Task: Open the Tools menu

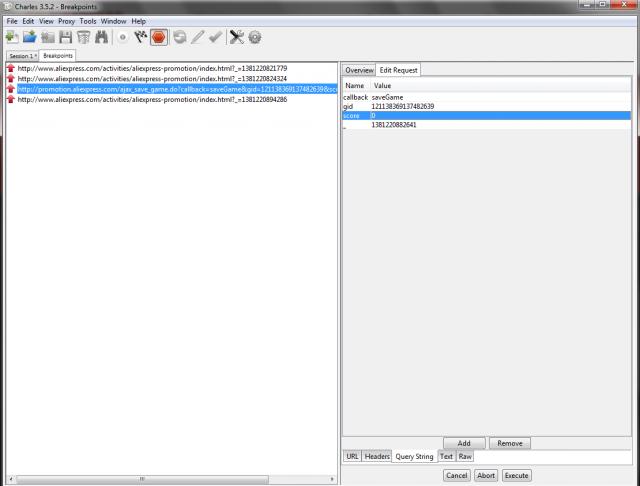Action: pos(88,21)
